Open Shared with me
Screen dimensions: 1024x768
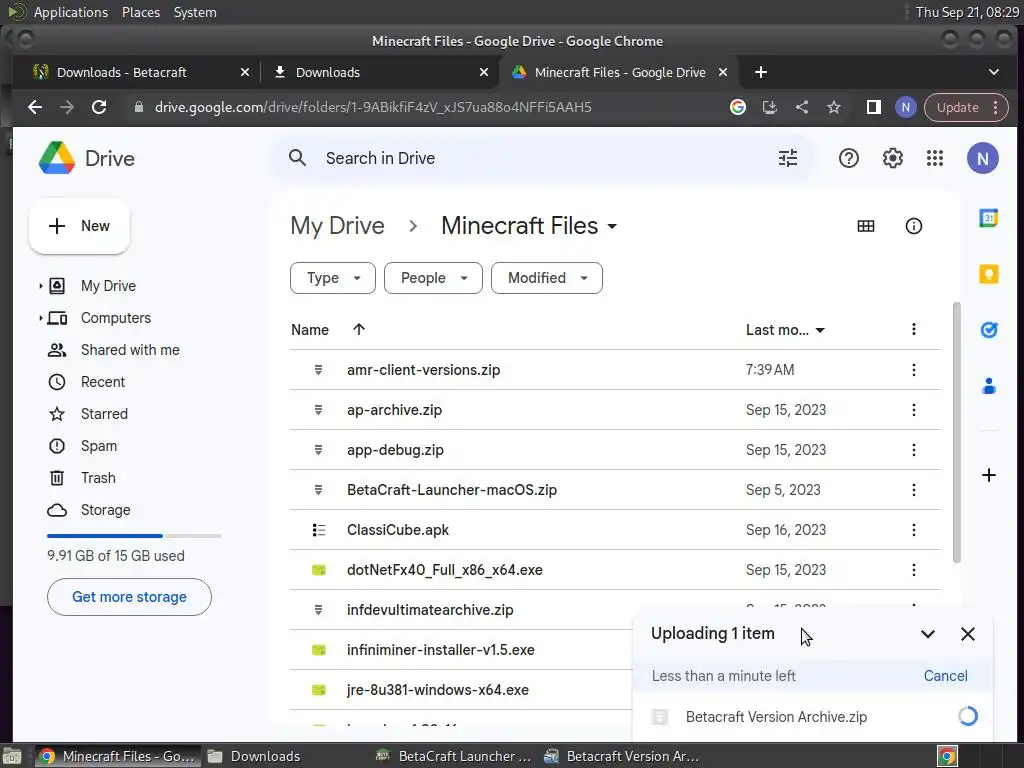point(129,350)
